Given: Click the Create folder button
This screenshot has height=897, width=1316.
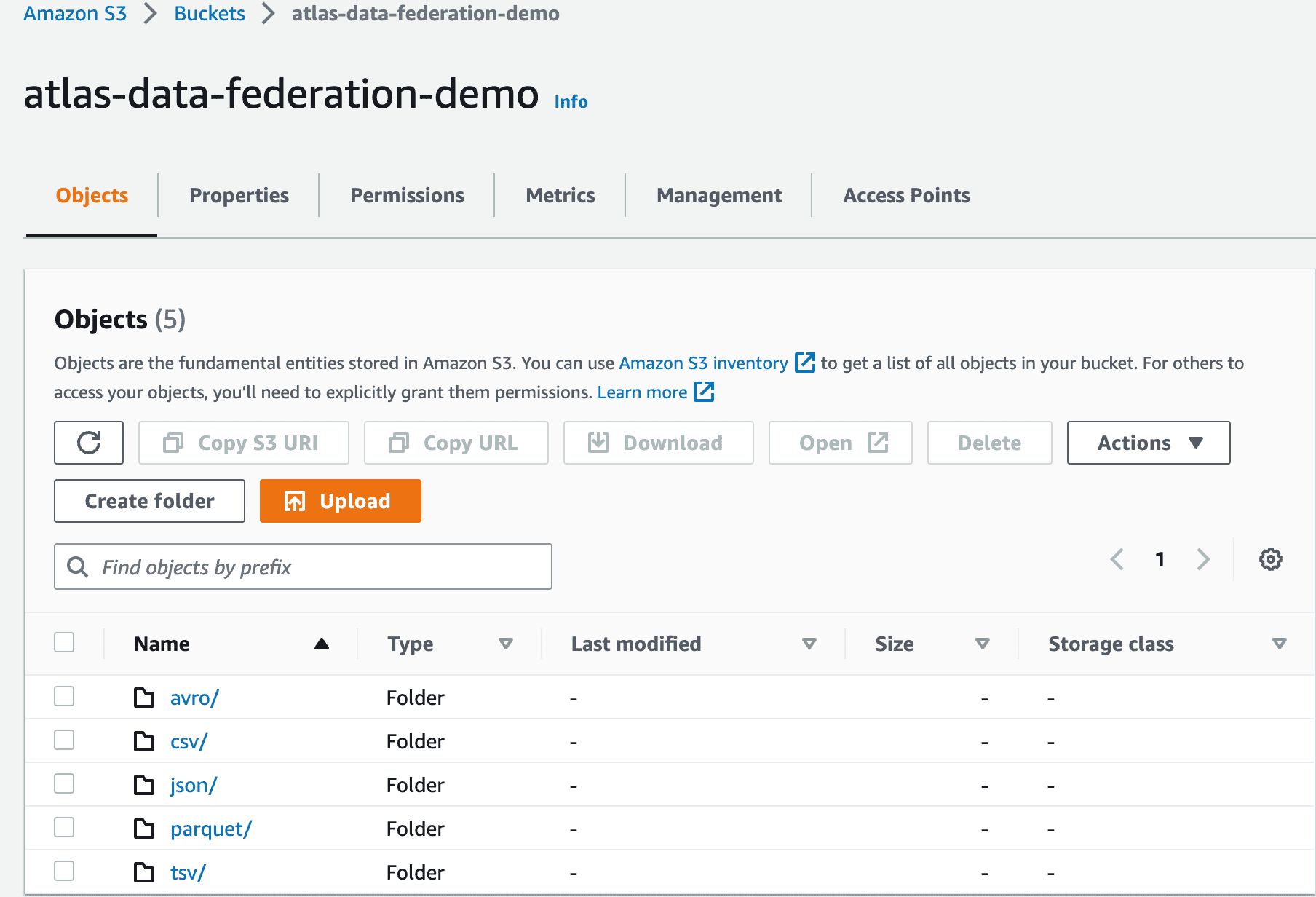Looking at the screenshot, I should click(149, 501).
